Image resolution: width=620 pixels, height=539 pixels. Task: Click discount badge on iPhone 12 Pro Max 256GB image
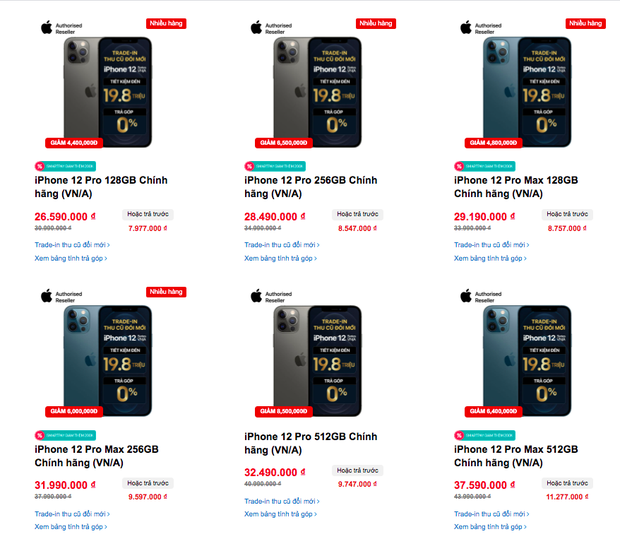(x=72, y=411)
